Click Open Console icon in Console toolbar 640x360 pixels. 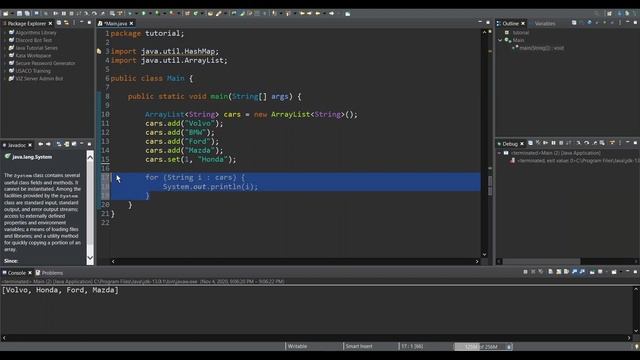[614, 271]
